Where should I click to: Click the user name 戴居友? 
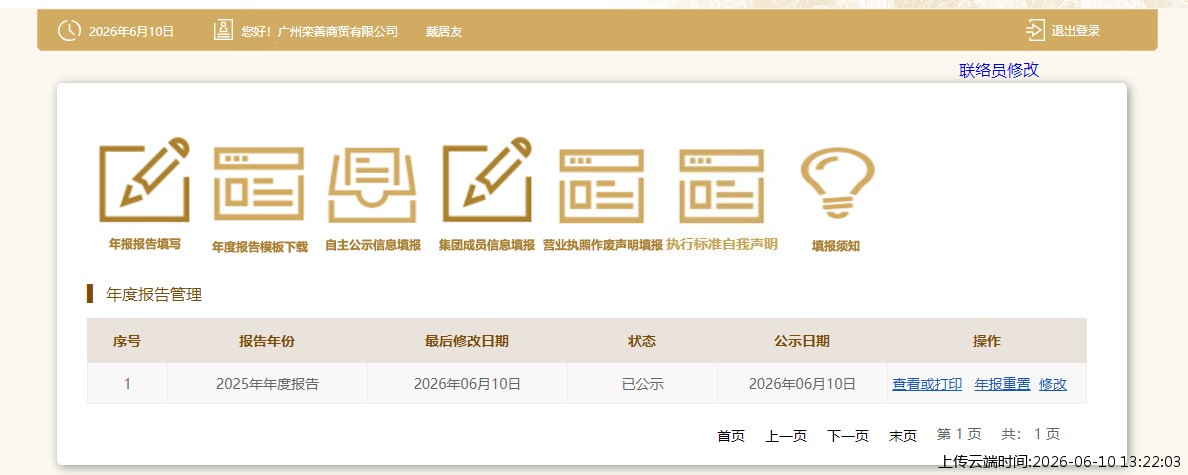[444, 31]
